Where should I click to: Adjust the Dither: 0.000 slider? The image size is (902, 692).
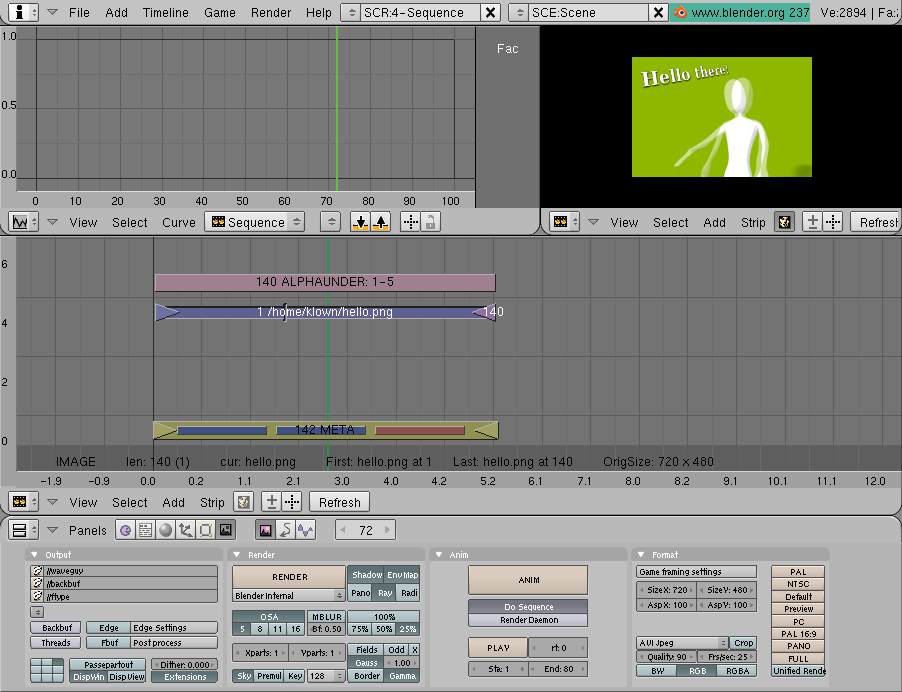pyautogui.click(x=184, y=664)
